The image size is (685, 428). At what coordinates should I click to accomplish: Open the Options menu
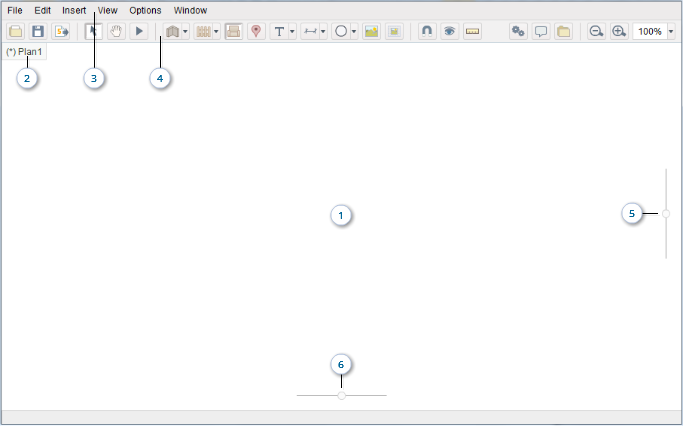pyautogui.click(x=145, y=10)
